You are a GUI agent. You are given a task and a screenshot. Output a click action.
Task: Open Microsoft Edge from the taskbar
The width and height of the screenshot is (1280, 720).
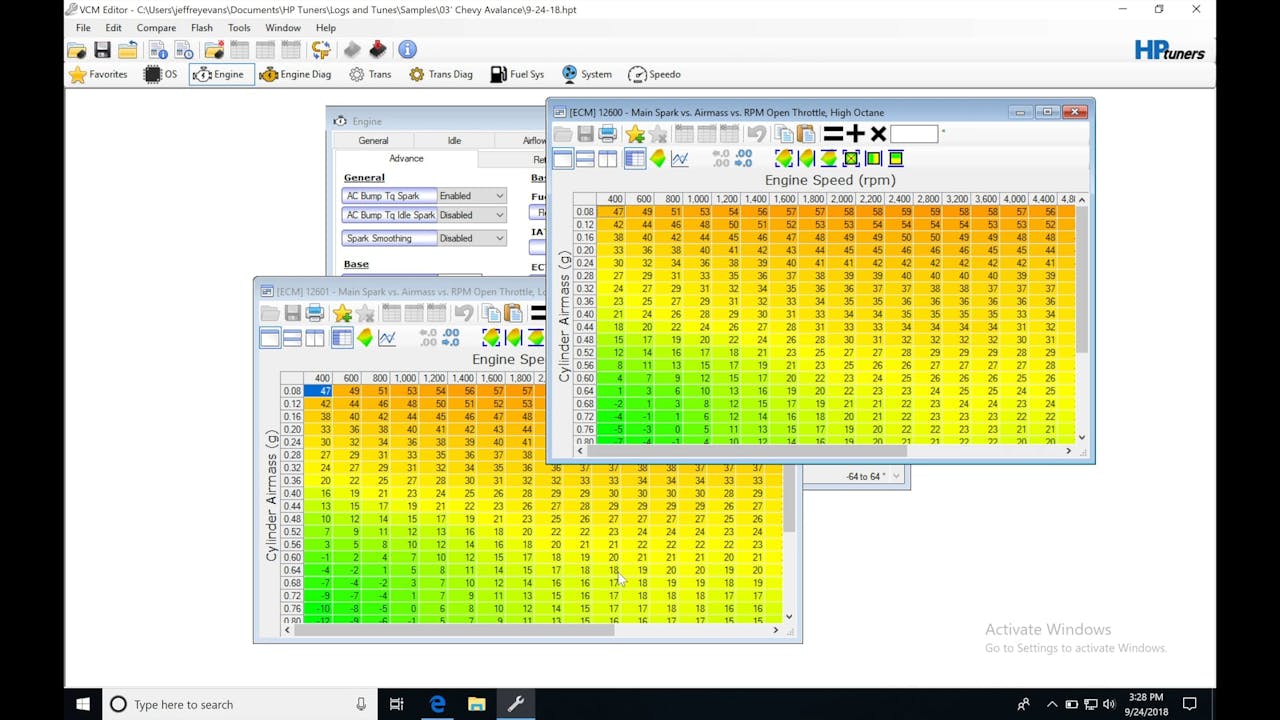tap(437, 704)
